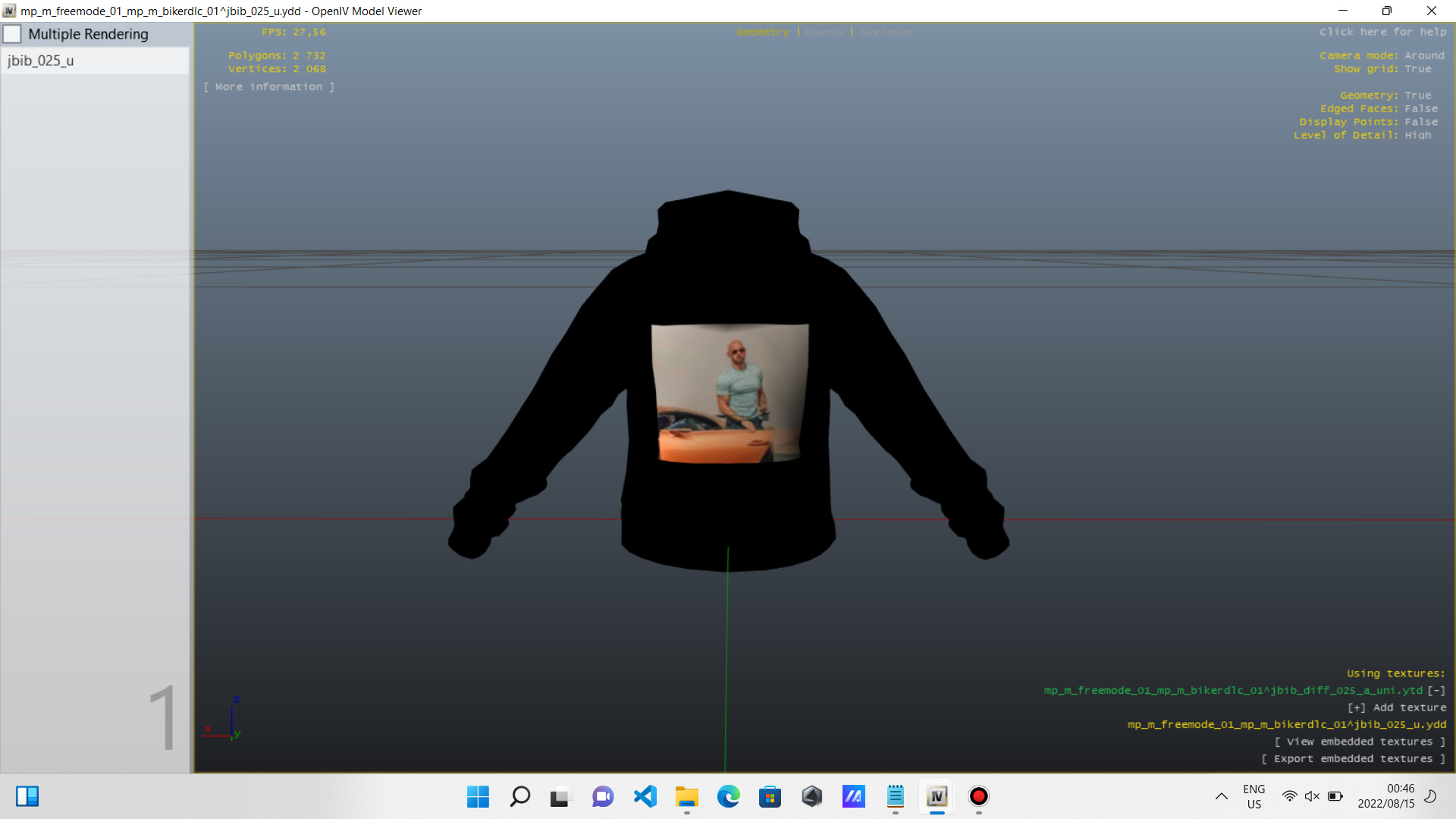Open Visual Studio Code from the taskbar
1456x819 pixels.
pyautogui.click(x=645, y=796)
